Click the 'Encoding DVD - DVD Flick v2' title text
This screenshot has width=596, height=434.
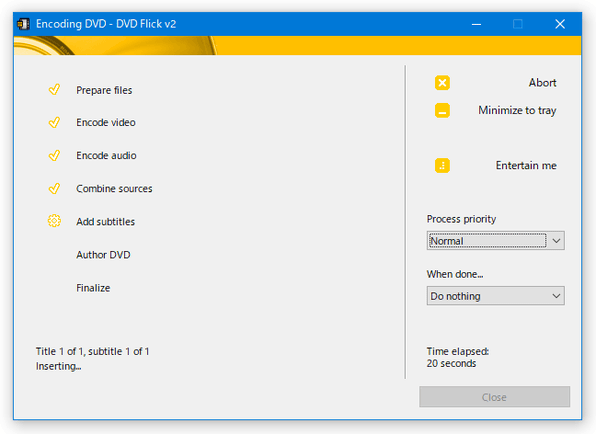[x=106, y=24]
